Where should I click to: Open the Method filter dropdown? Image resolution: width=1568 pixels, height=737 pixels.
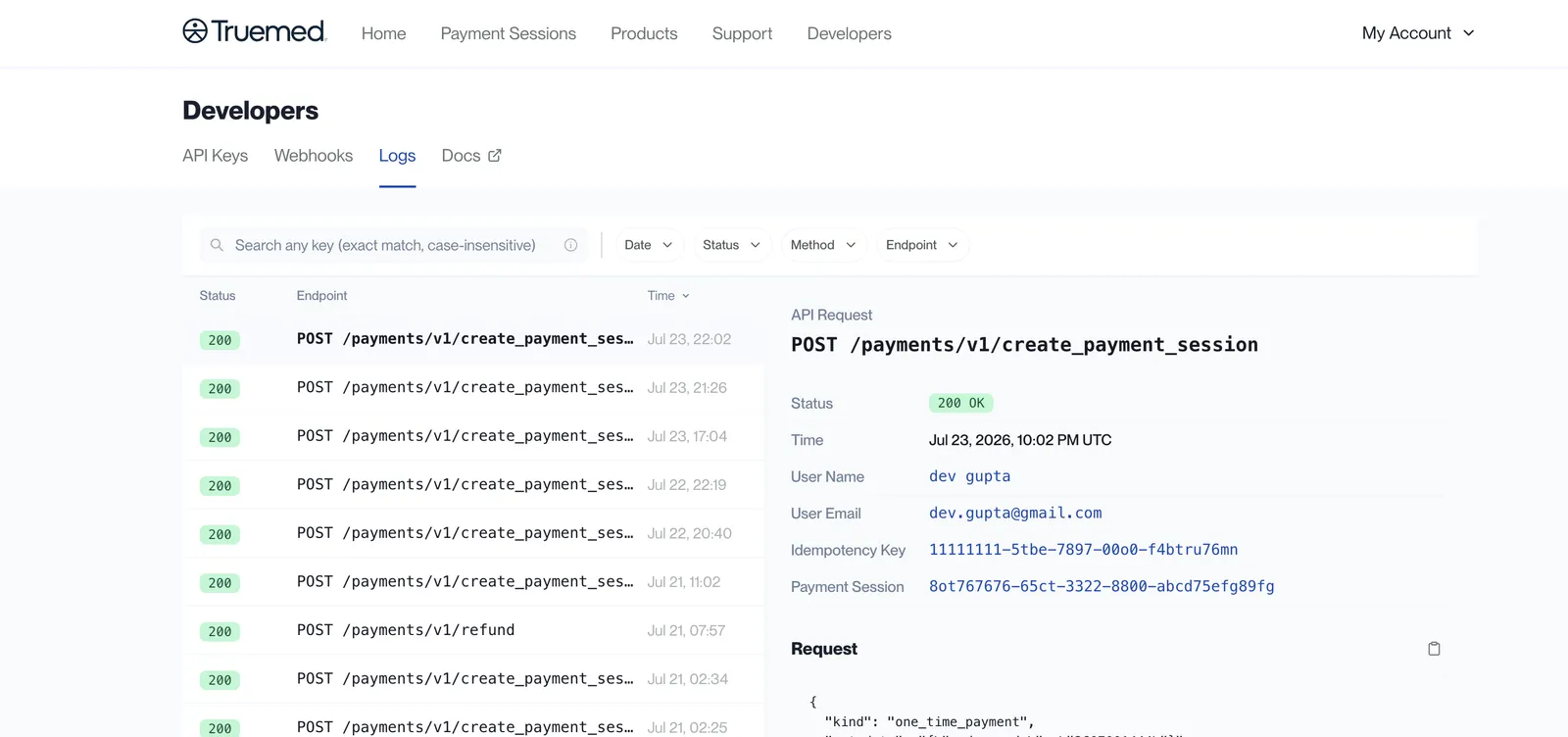[823, 245]
